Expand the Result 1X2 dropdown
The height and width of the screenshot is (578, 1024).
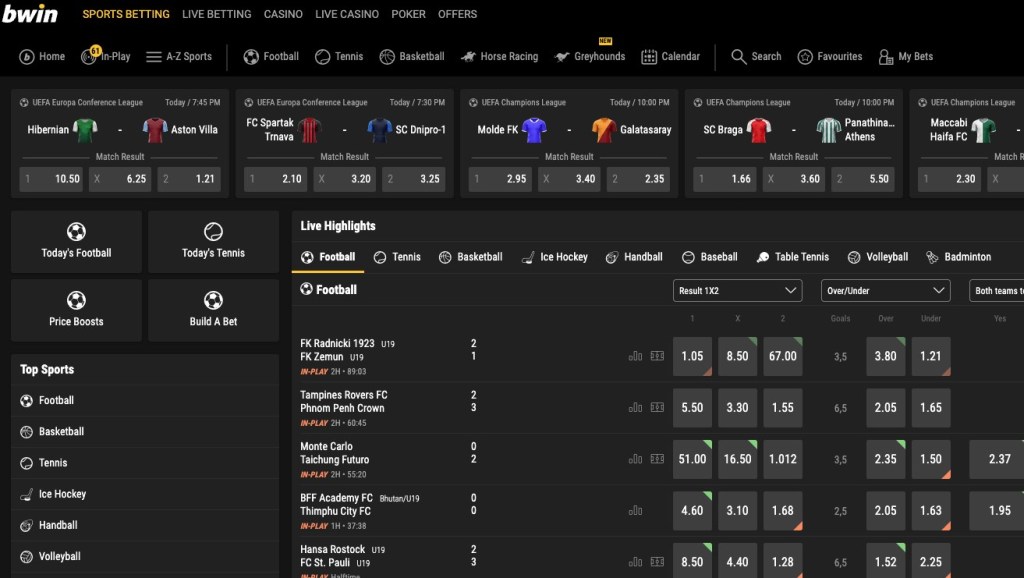[737, 291]
